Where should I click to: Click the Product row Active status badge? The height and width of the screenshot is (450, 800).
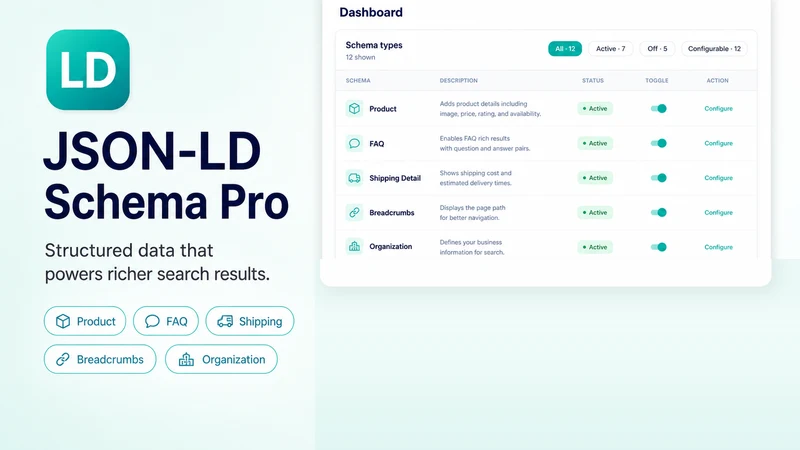[595, 109]
